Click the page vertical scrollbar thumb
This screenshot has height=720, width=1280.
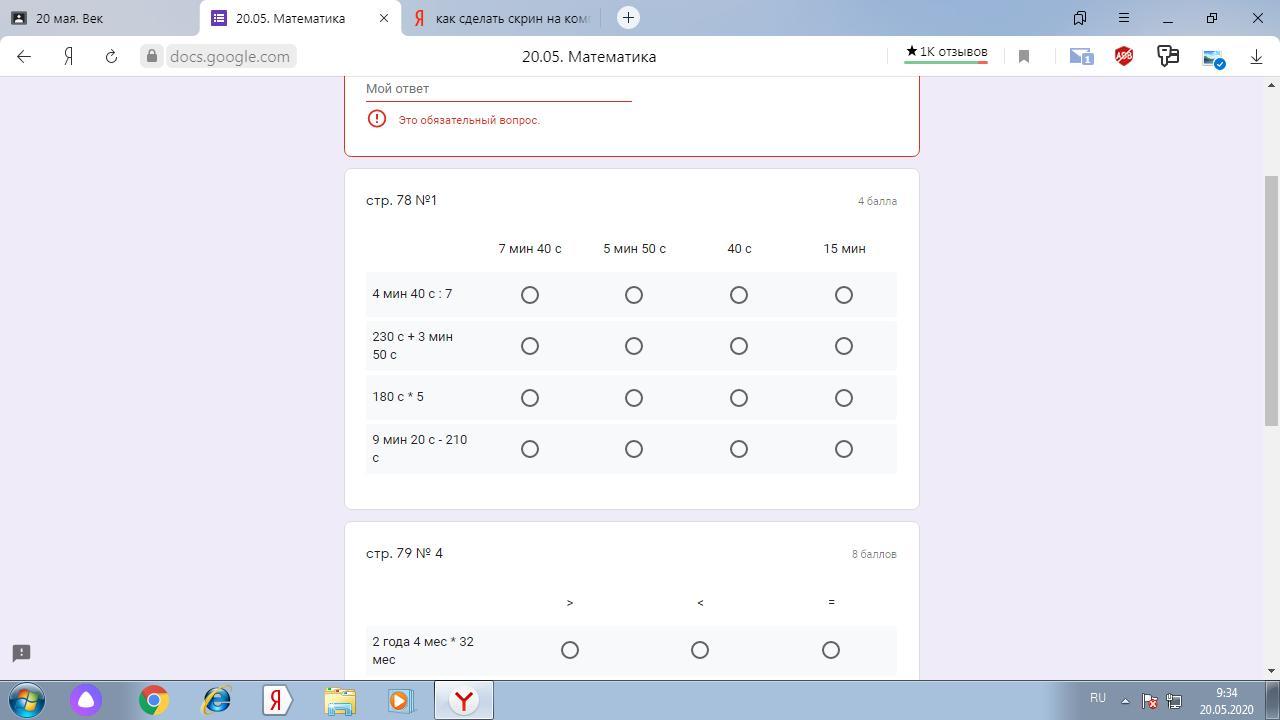(1271, 300)
